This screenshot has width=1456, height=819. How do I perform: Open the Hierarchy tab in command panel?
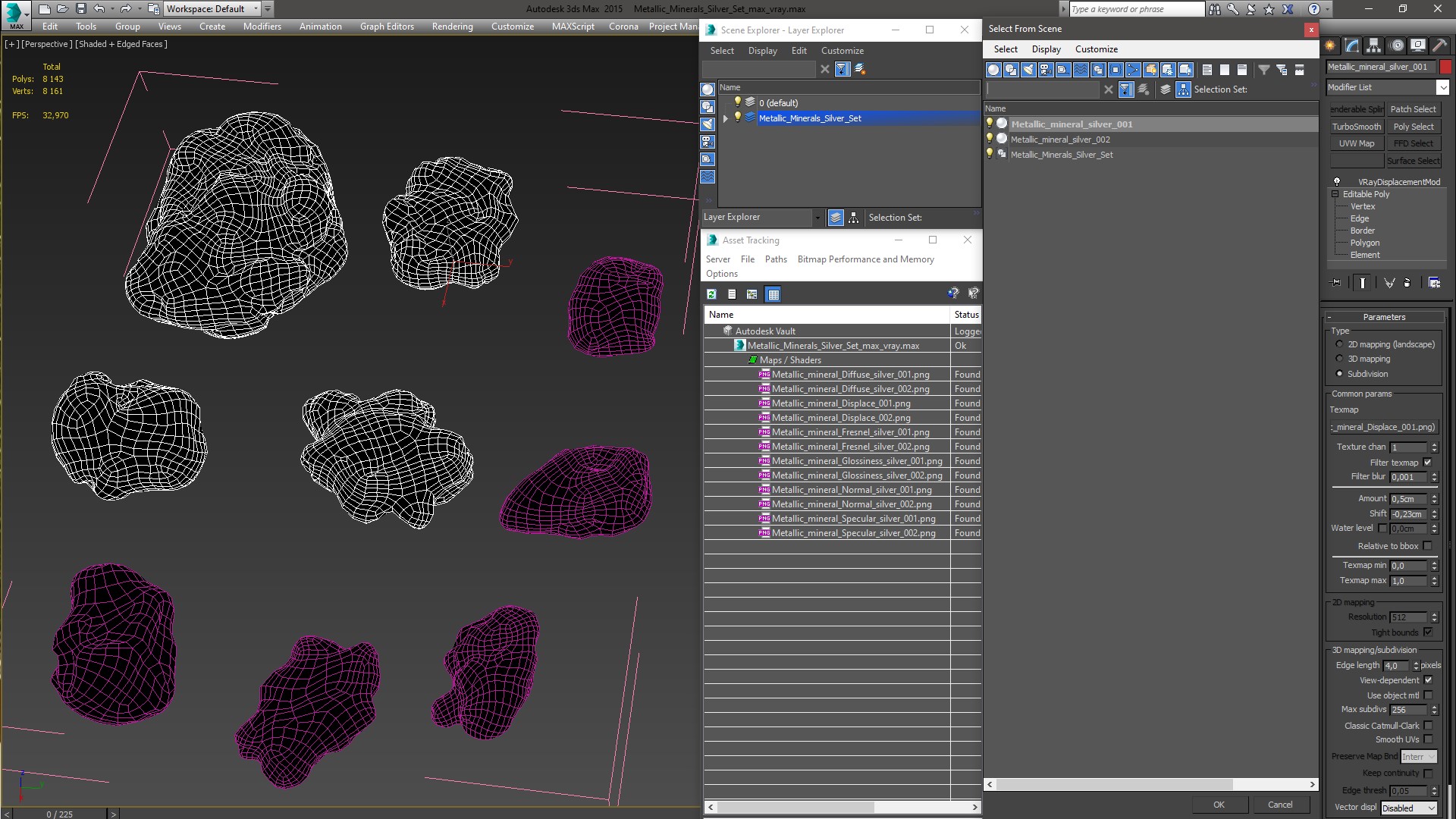pos(1373,45)
